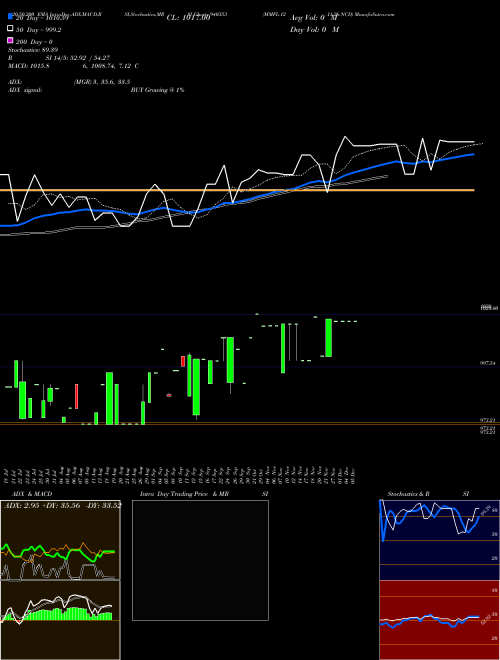Open the red RSI chart panel
The image size is (500, 660).
pyautogui.click(x=439, y=620)
